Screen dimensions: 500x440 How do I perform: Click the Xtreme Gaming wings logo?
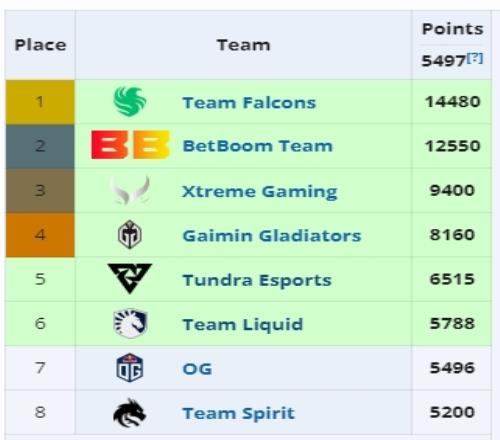point(130,190)
